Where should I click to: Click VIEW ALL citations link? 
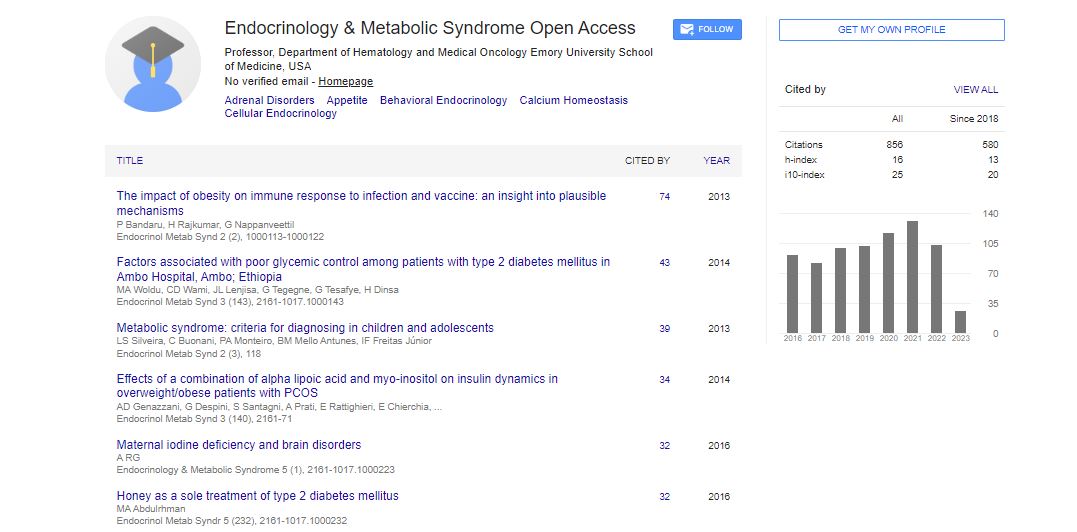tap(975, 90)
